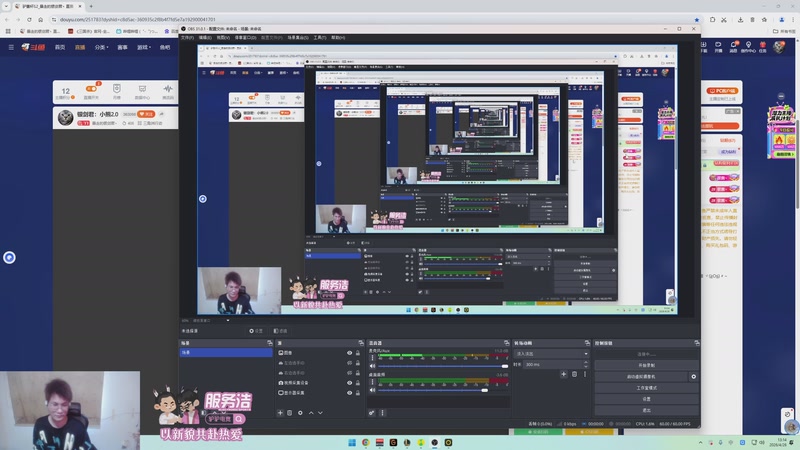This screenshot has width=800, height=450.
Task: Click the orange PC客户端 button
Action: tap(722, 90)
